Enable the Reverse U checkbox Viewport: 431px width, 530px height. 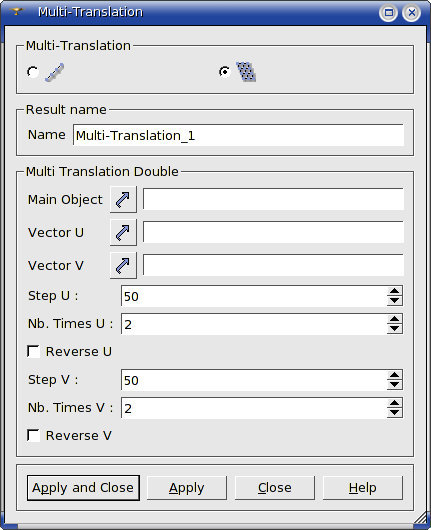pyautogui.click(x=33, y=351)
